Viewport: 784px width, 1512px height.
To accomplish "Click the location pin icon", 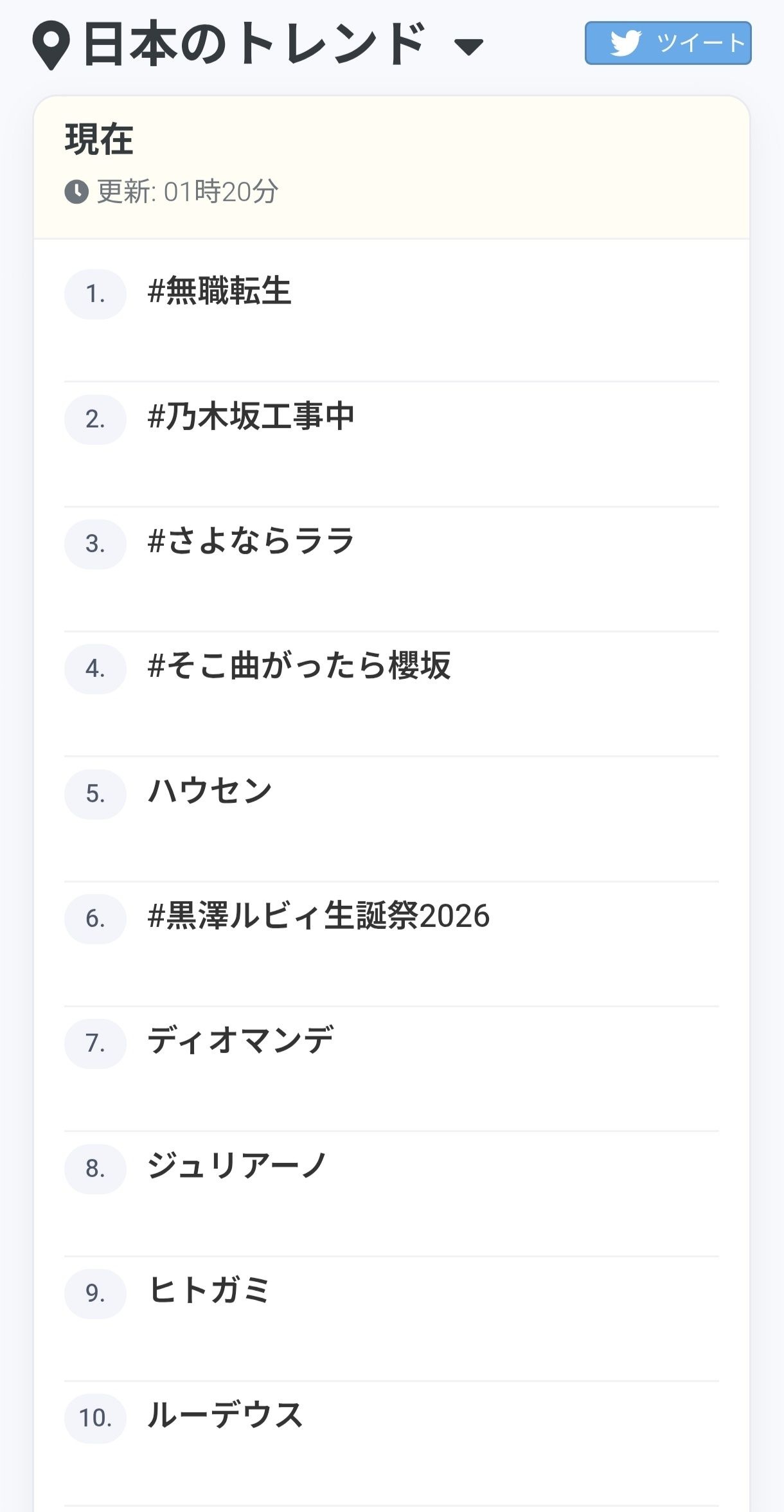I will (x=51, y=45).
